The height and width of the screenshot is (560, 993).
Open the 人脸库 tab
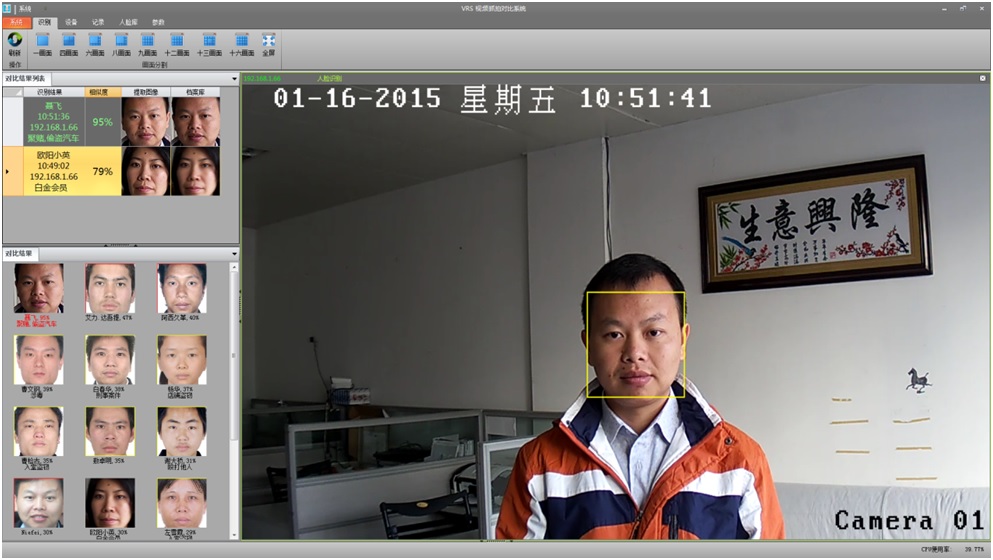(128, 22)
